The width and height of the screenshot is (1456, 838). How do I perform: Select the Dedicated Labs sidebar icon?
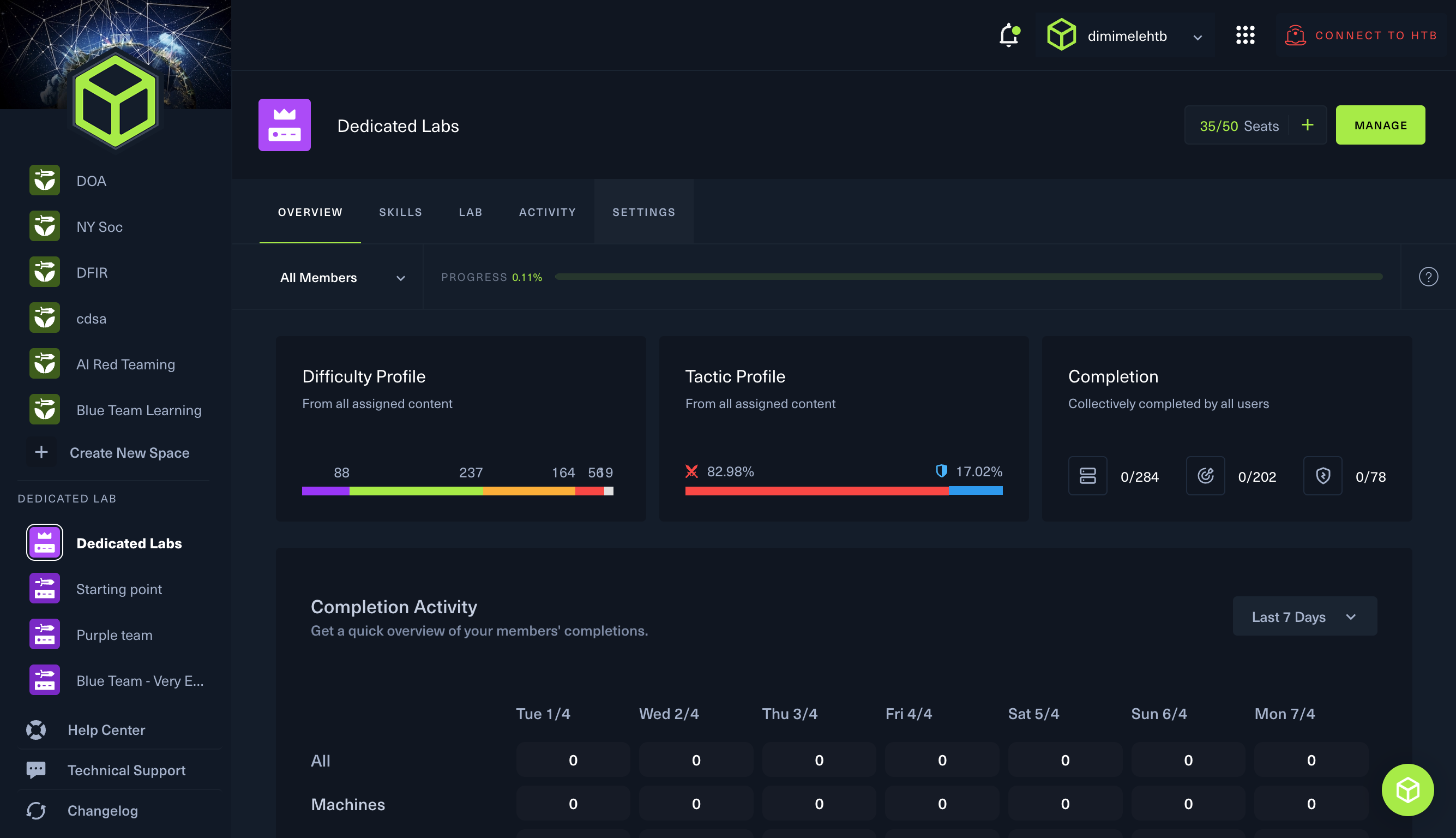click(44, 543)
